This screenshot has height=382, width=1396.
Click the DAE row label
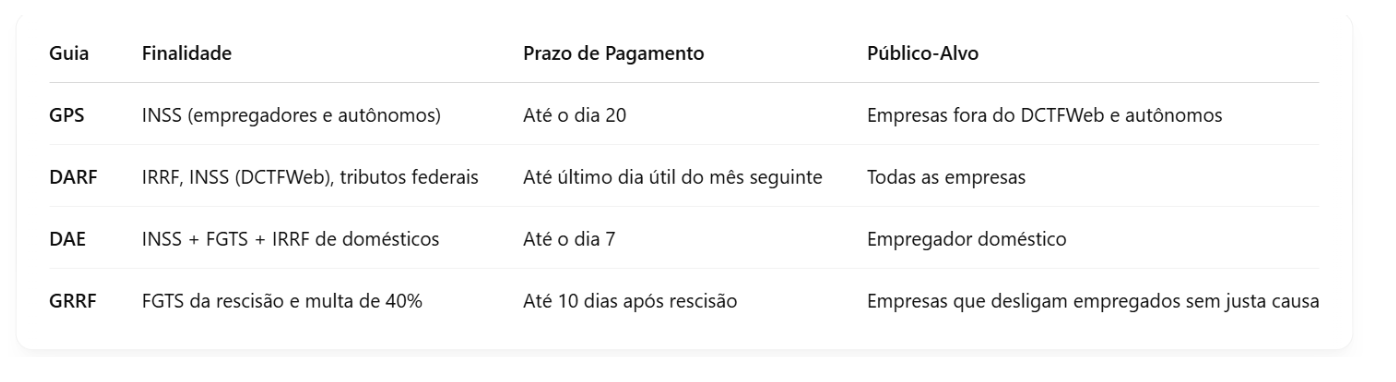click(x=67, y=239)
